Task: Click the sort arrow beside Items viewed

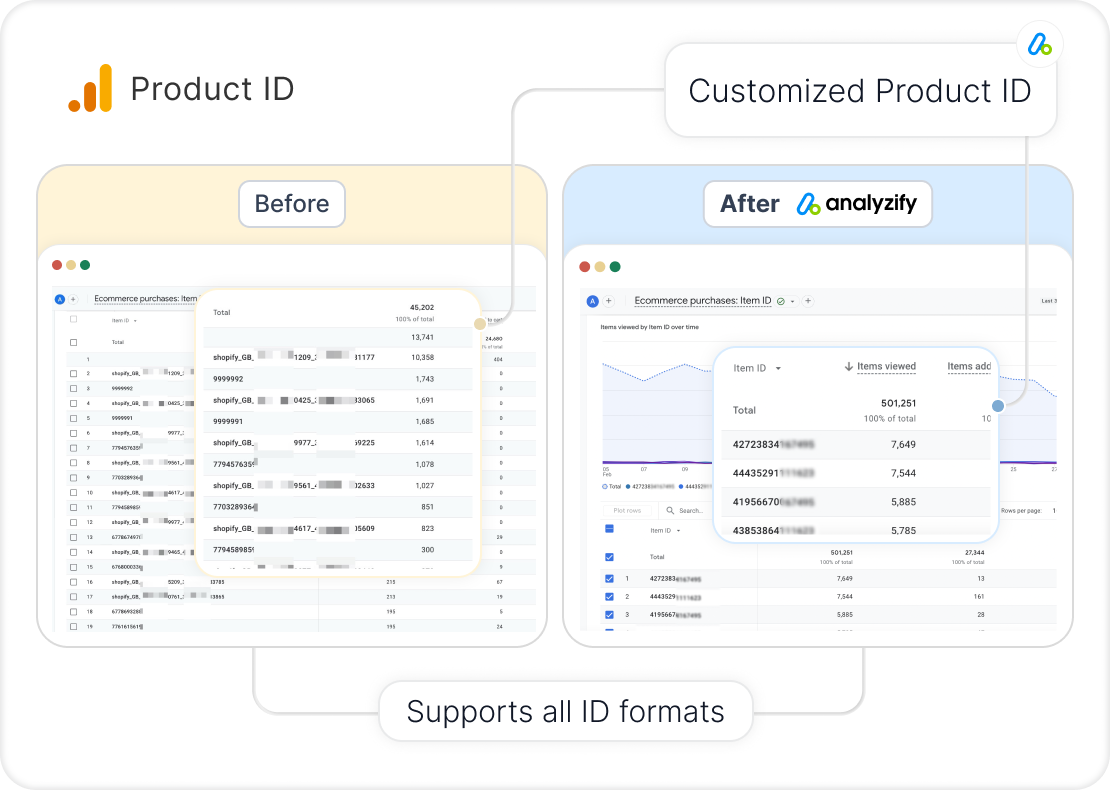Action: [848, 367]
